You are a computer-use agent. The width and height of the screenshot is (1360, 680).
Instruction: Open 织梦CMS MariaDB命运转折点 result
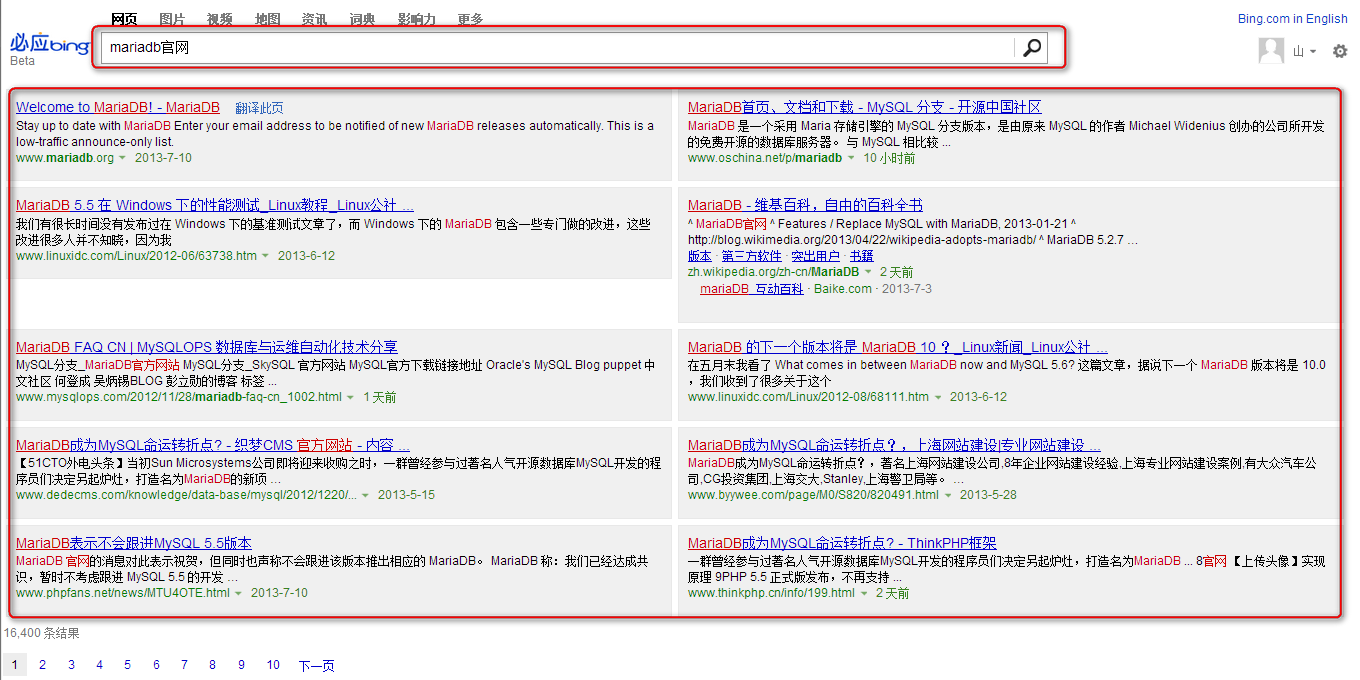coord(213,445)
